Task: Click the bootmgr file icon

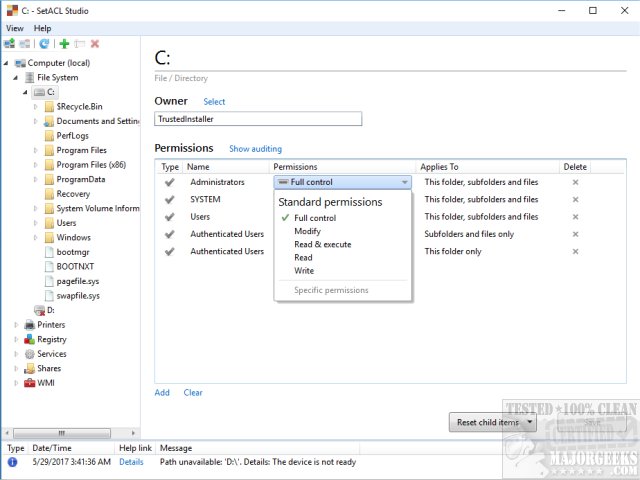Action: (x=49, y=252)
